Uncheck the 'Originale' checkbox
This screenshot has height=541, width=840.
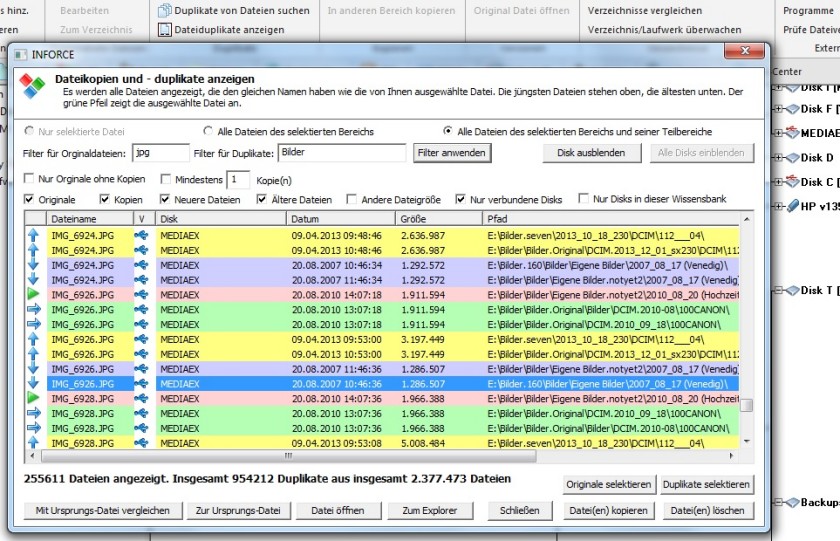coord(29,199)
